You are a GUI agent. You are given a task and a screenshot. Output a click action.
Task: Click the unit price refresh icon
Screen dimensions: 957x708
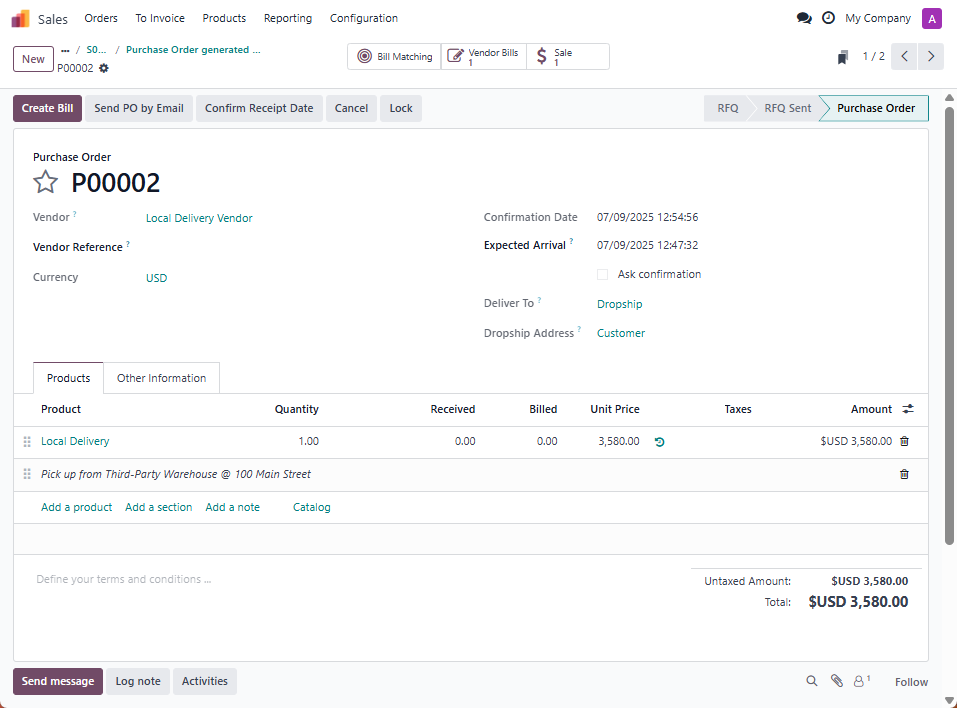click(659, 441)
